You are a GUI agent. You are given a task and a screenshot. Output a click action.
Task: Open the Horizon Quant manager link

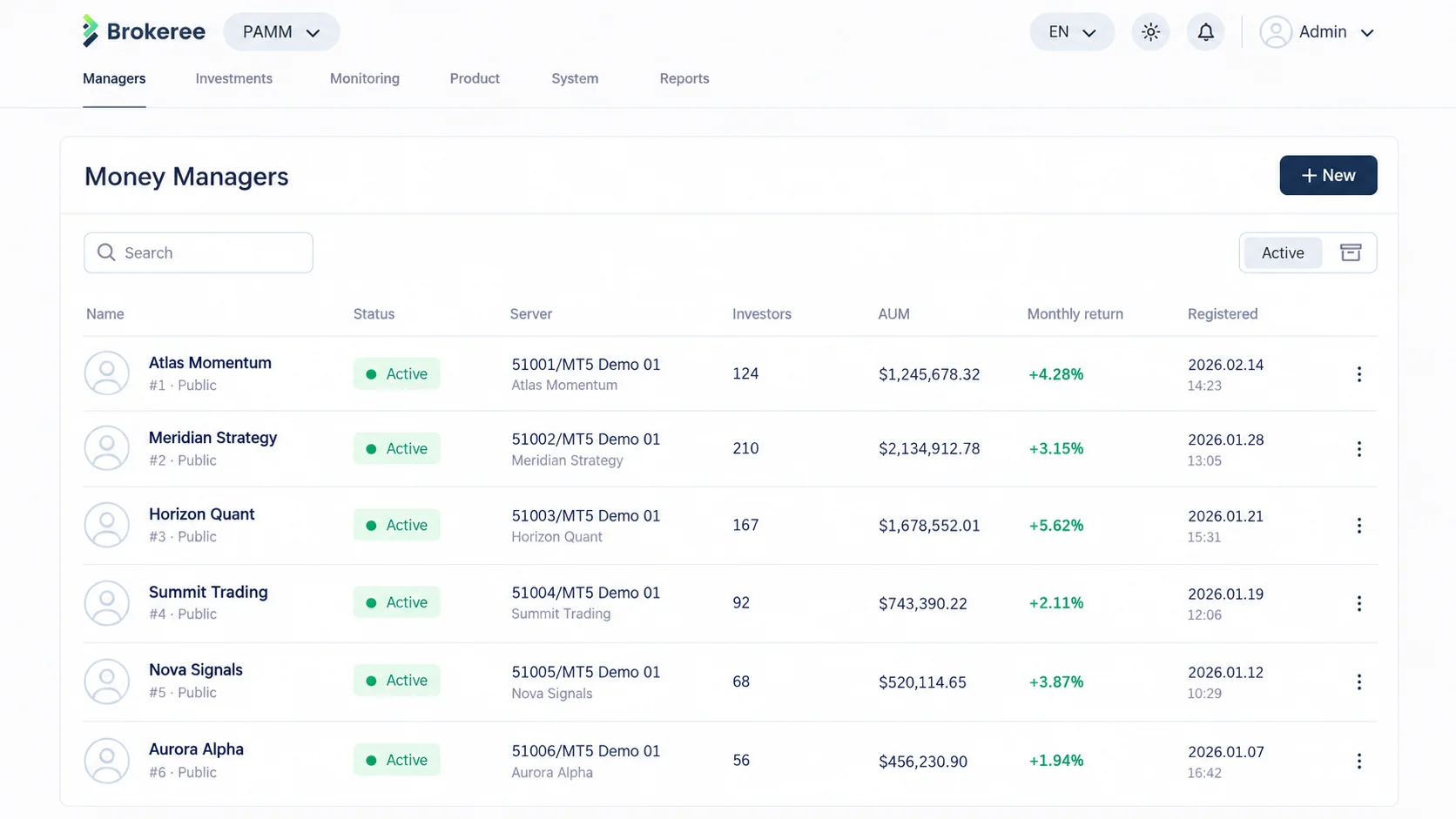pyautogui.click(x=201, y=514)
